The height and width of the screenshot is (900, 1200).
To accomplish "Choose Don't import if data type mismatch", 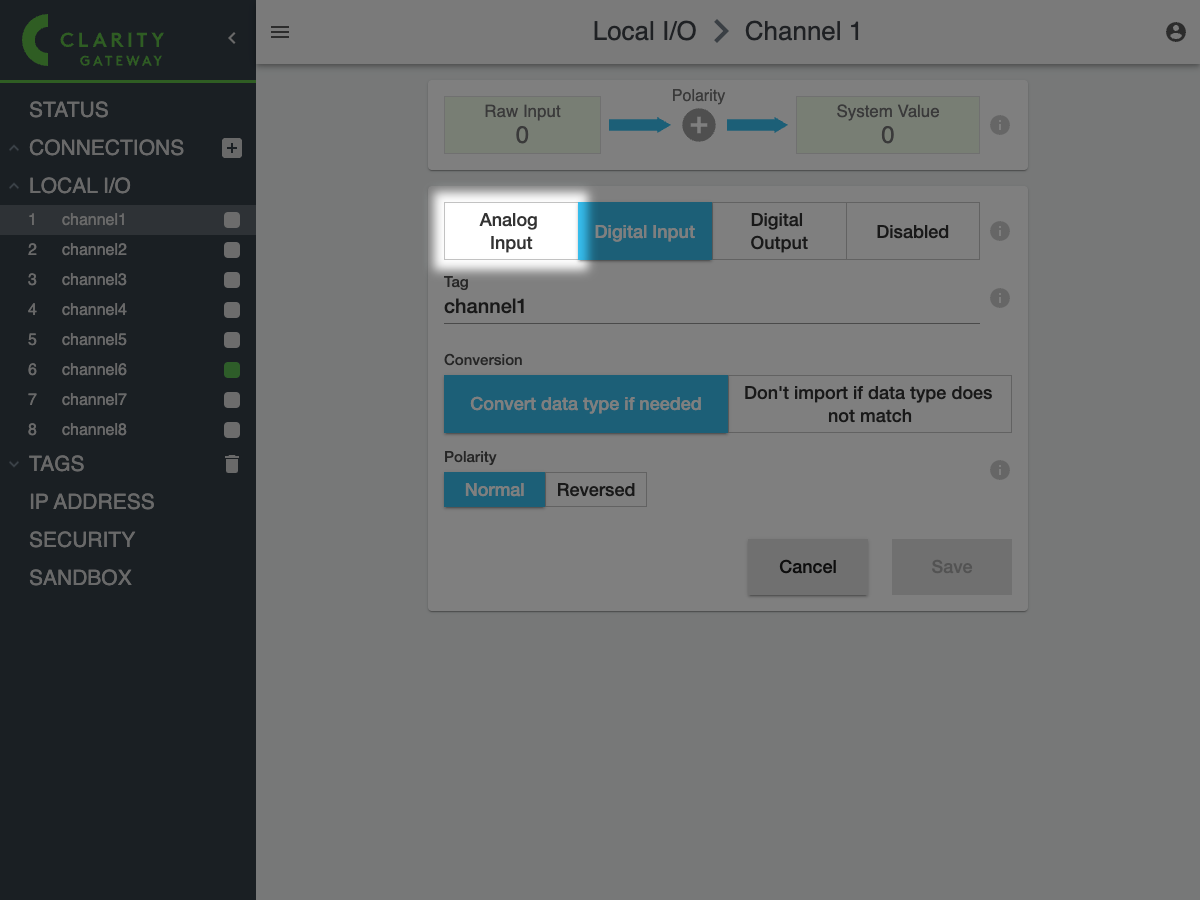I will pyautogui.click(x=869, y=404).
